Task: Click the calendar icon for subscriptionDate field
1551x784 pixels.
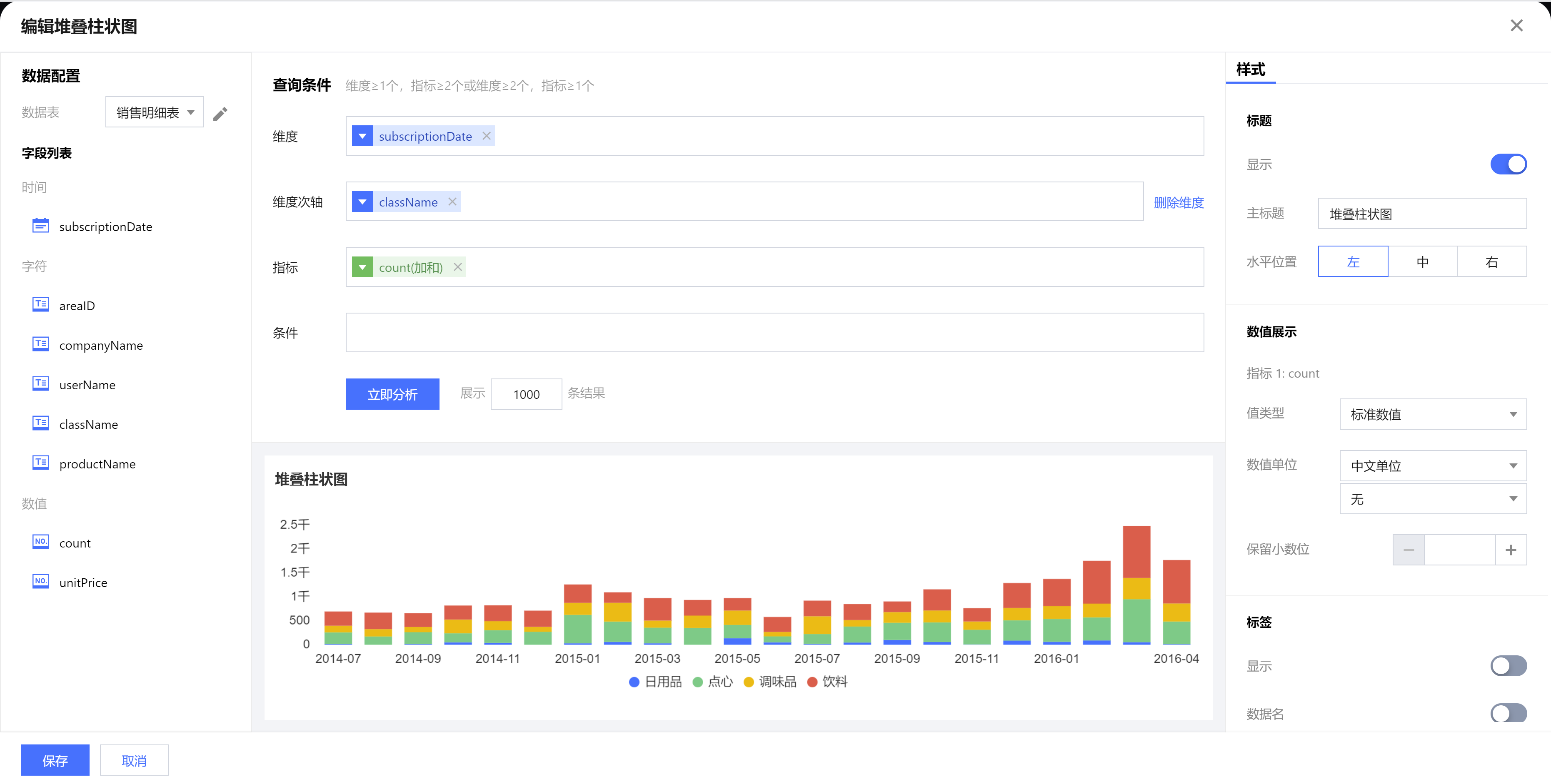Action: point(40,226)
